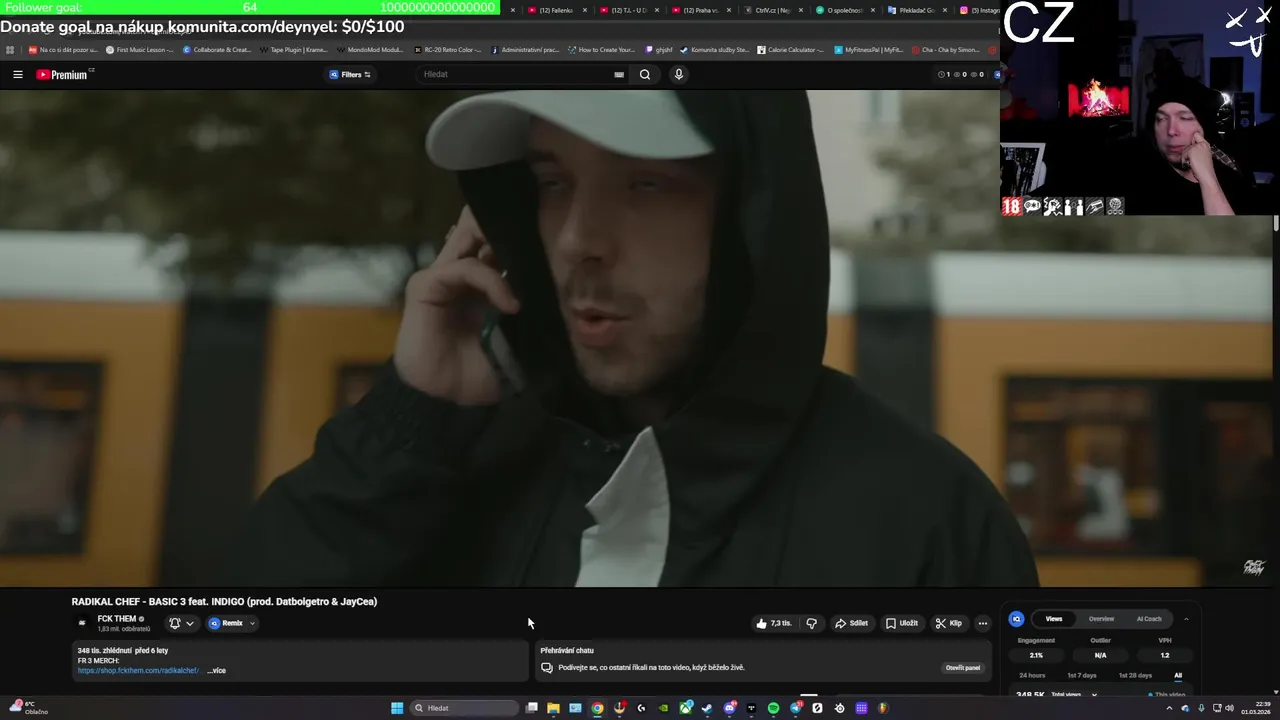This screenshot has height=720, width=1280.
Task: Open the First Music Lesson bookmark
Action: (x=139, y=49)
